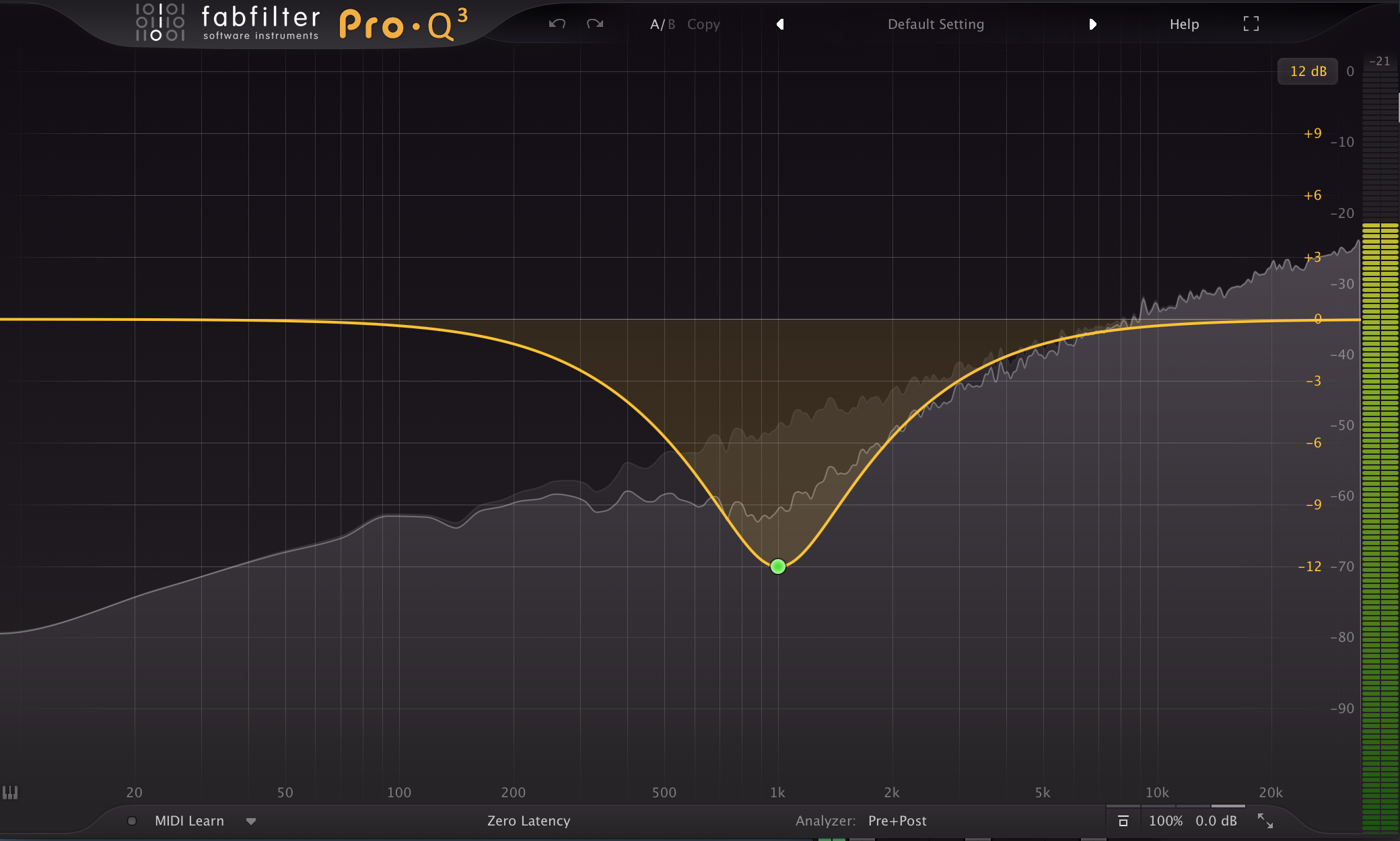Click the -90 analyzer scale label
This screenshot has height=841, width=1400.
[1342, 708]
